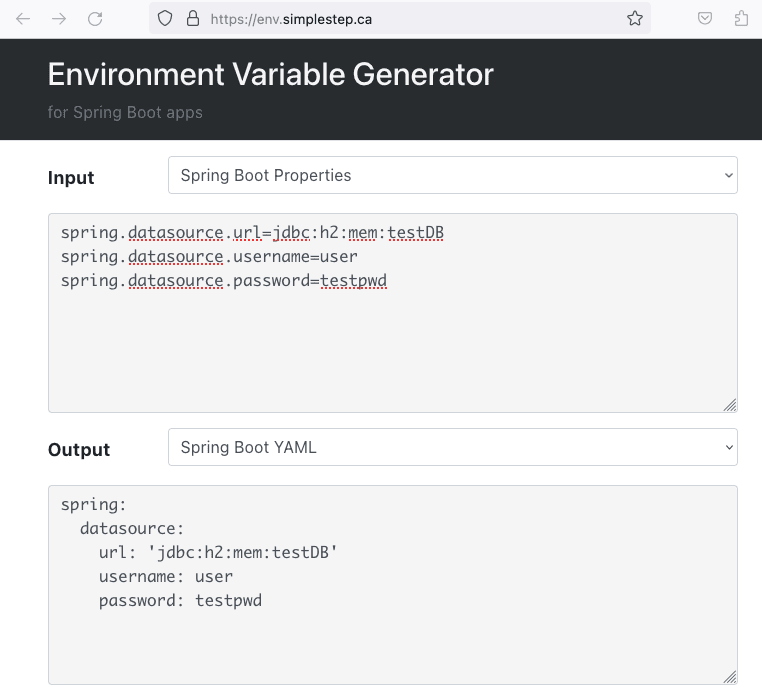Open the browser extensions menu

741,18
